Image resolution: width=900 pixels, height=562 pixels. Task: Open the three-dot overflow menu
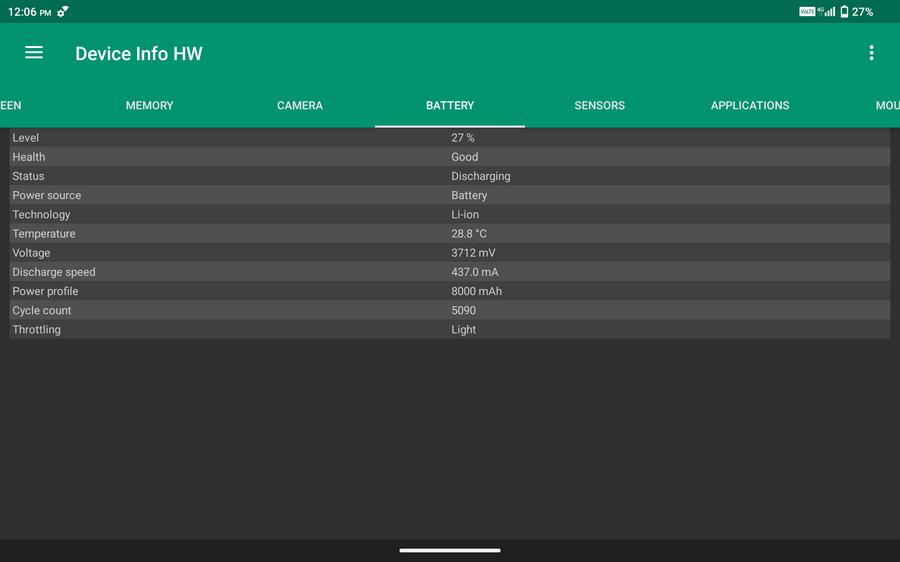pos(871,53)
